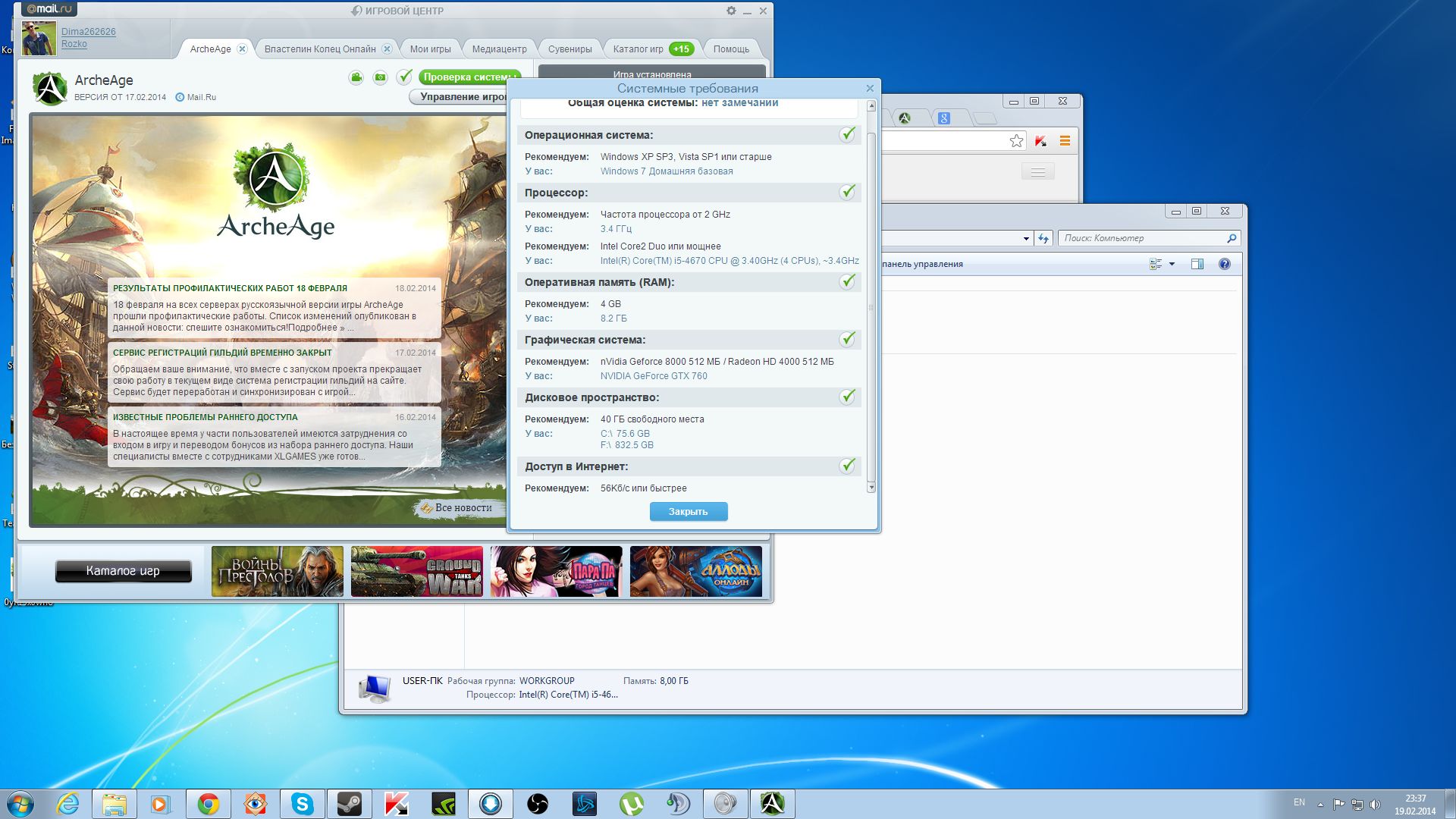Open Rozko profile link

click(x=74, y=44)
